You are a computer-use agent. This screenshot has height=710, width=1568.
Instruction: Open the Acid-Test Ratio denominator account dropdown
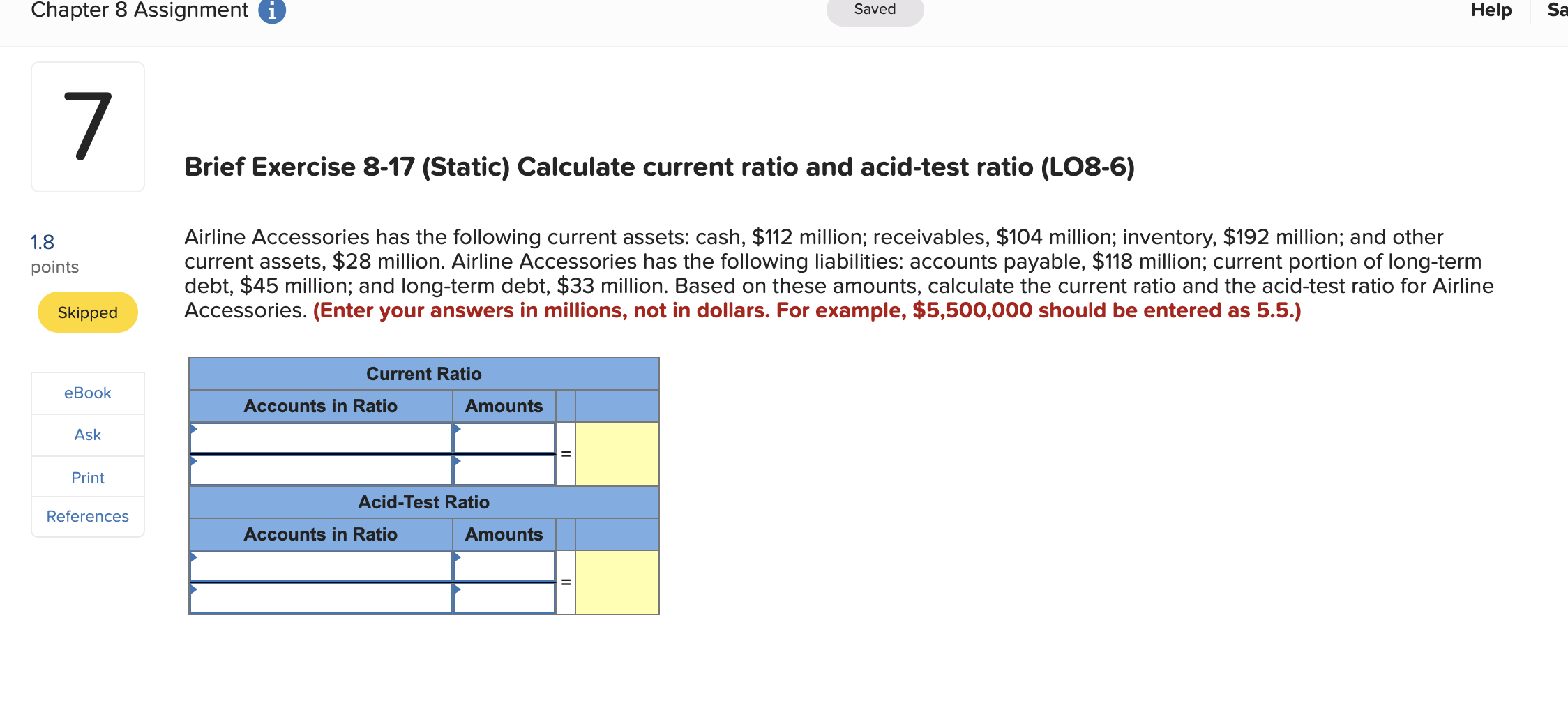point(321,598)
